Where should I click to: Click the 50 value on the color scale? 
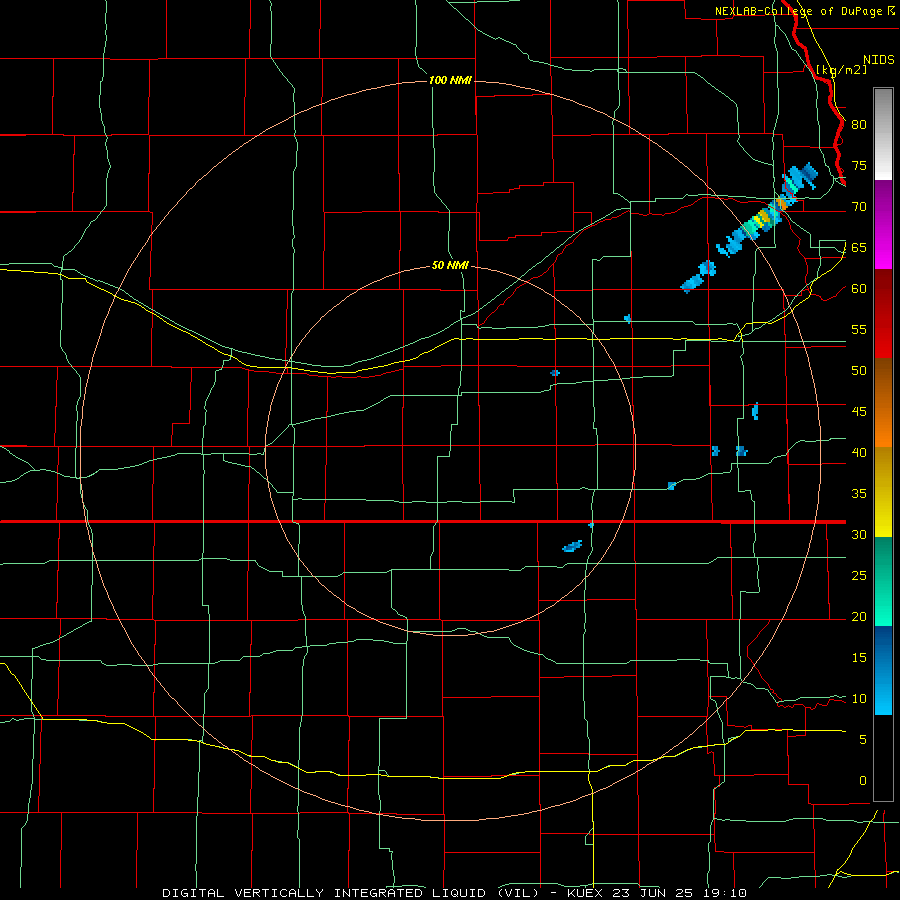859,370
